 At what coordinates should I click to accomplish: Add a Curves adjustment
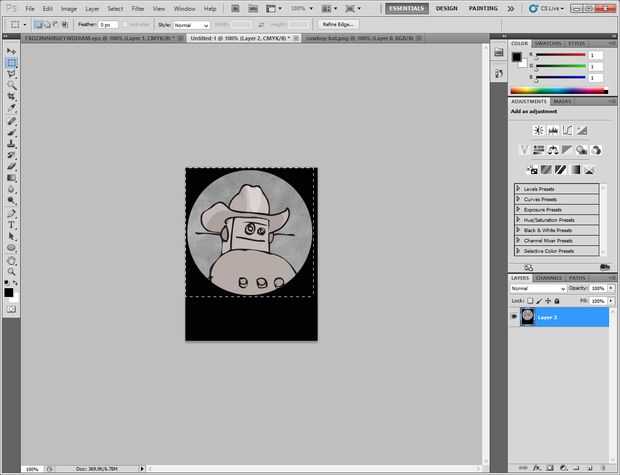(x=567, y=130)
